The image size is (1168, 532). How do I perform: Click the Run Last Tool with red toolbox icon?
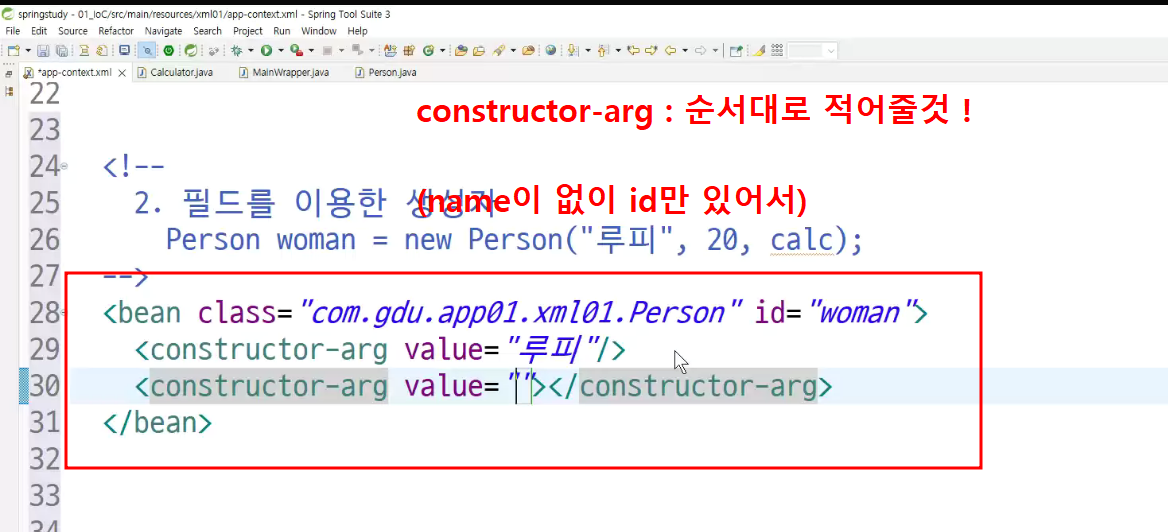[x=296, y=51]
